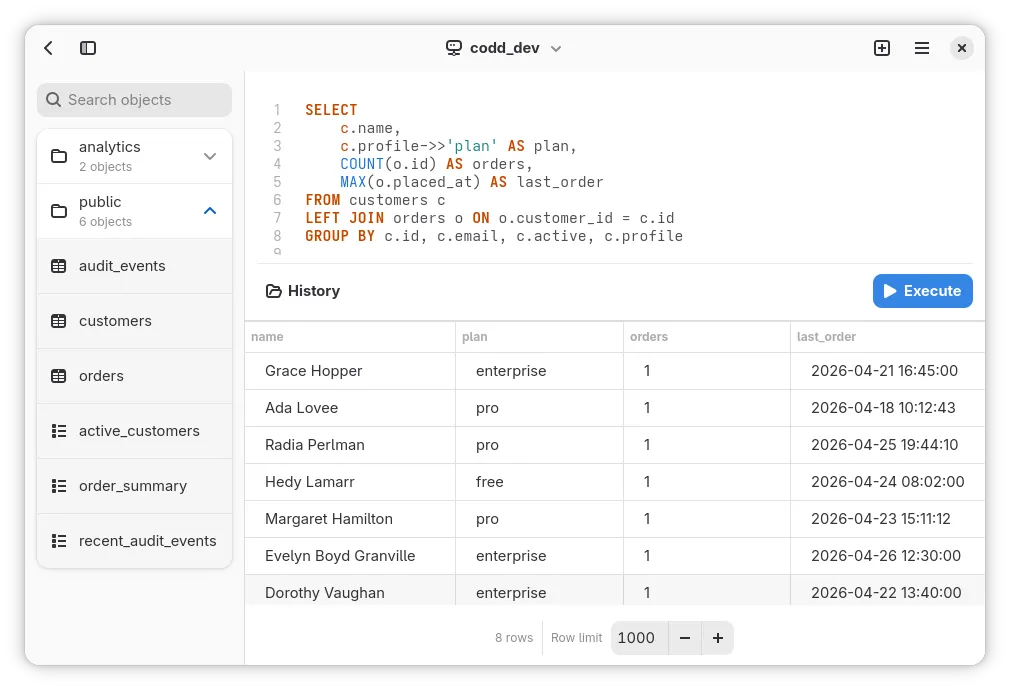Screen dimensions: 1010x690
Task: Go back with the left arrow icon
Action: coord(48,48)
